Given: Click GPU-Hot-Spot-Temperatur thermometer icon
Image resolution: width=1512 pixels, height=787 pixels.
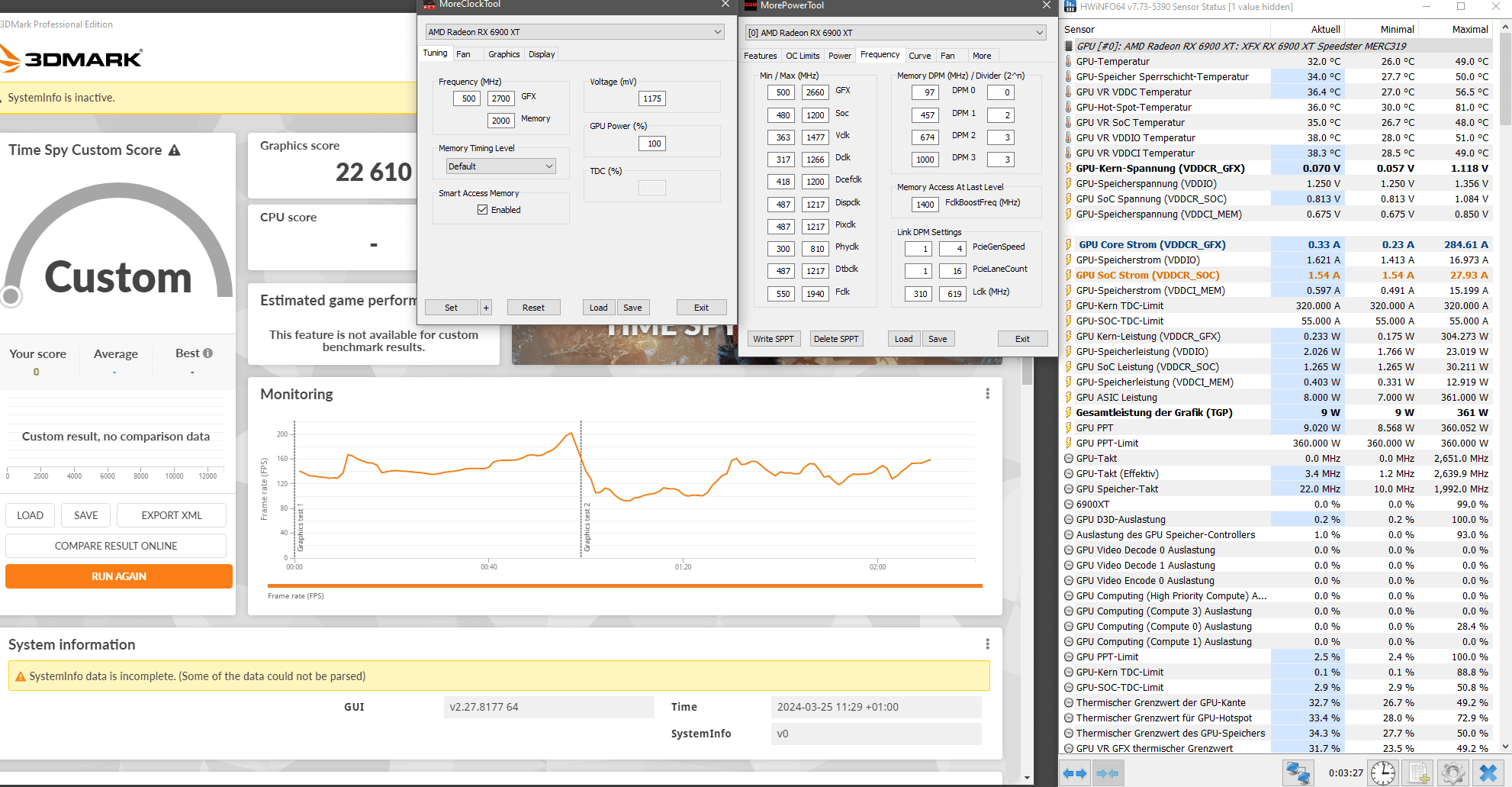Looking at the screenshot, I should pyautogui.click(x=1069, y=107).
